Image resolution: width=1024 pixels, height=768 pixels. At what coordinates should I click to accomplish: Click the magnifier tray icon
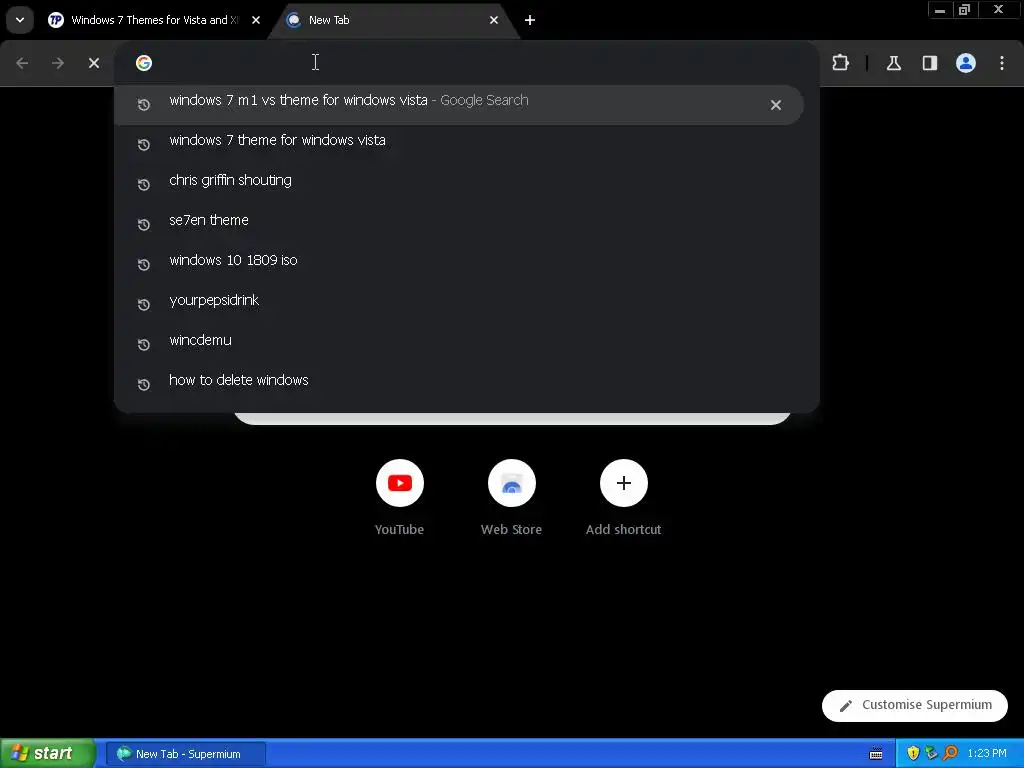(x=950, y=754)
